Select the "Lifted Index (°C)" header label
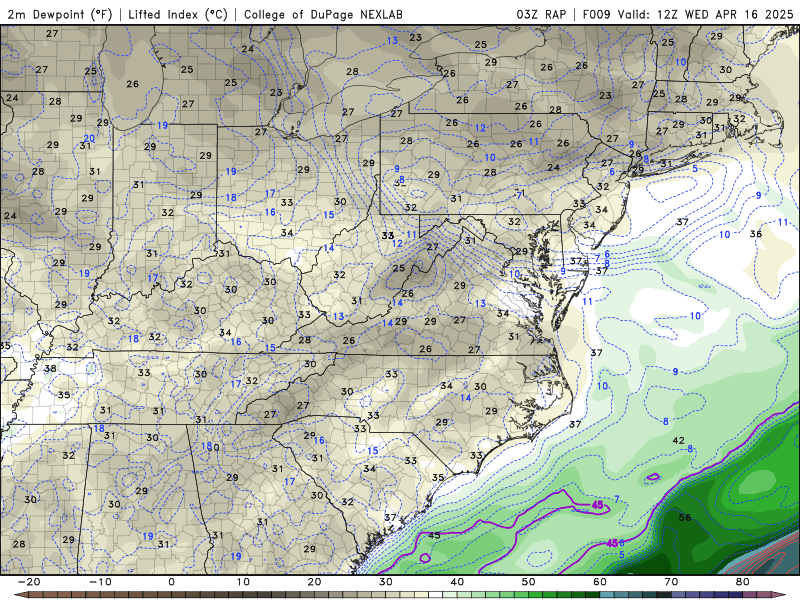The width and height of the screenshot is (800, 600). tap(178, 14)
